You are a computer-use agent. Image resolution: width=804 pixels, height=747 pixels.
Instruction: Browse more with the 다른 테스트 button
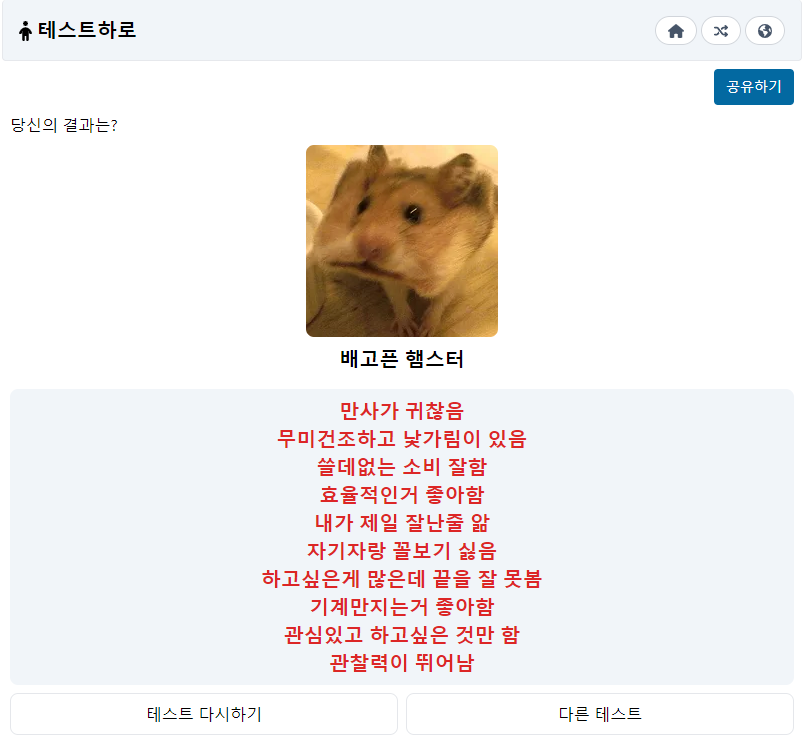tap(600, 714)
